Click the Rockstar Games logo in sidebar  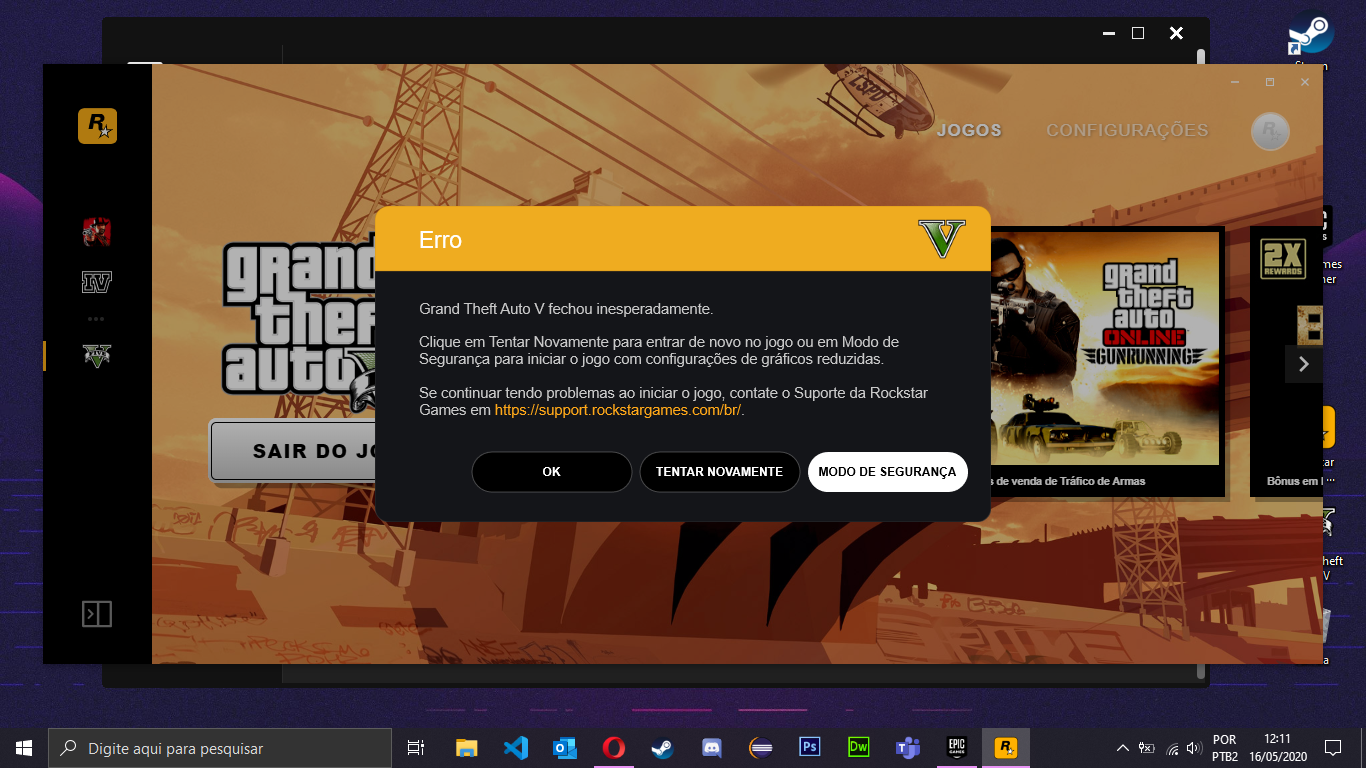click(x=97, y=126)
